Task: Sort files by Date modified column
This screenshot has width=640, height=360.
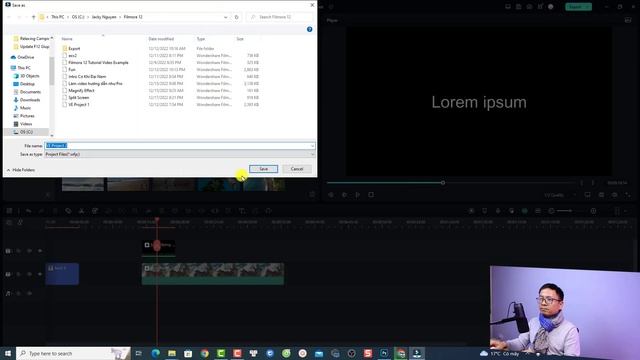Action: tap(161, 39)
